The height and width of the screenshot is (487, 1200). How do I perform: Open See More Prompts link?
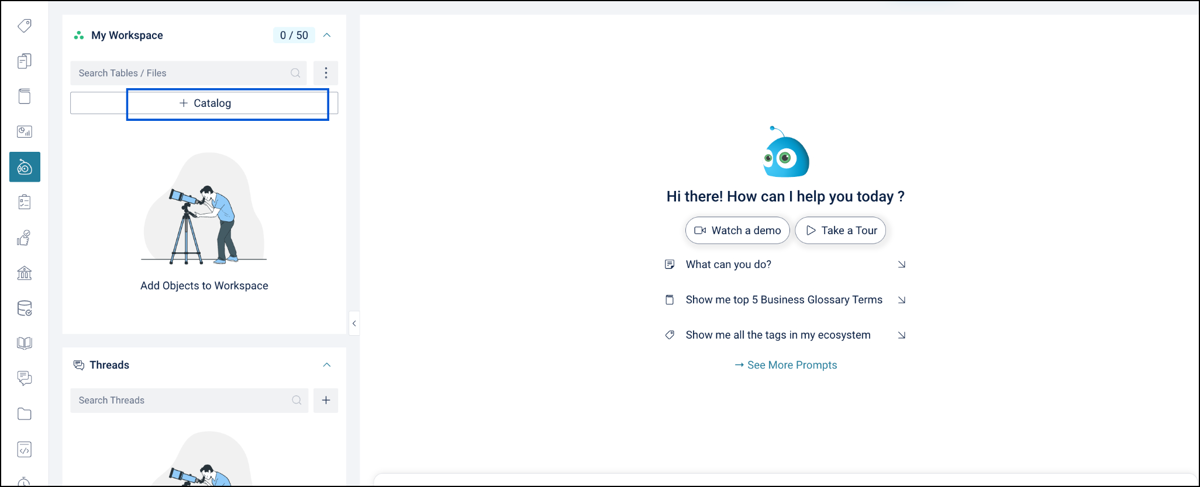tap(786, 365)
